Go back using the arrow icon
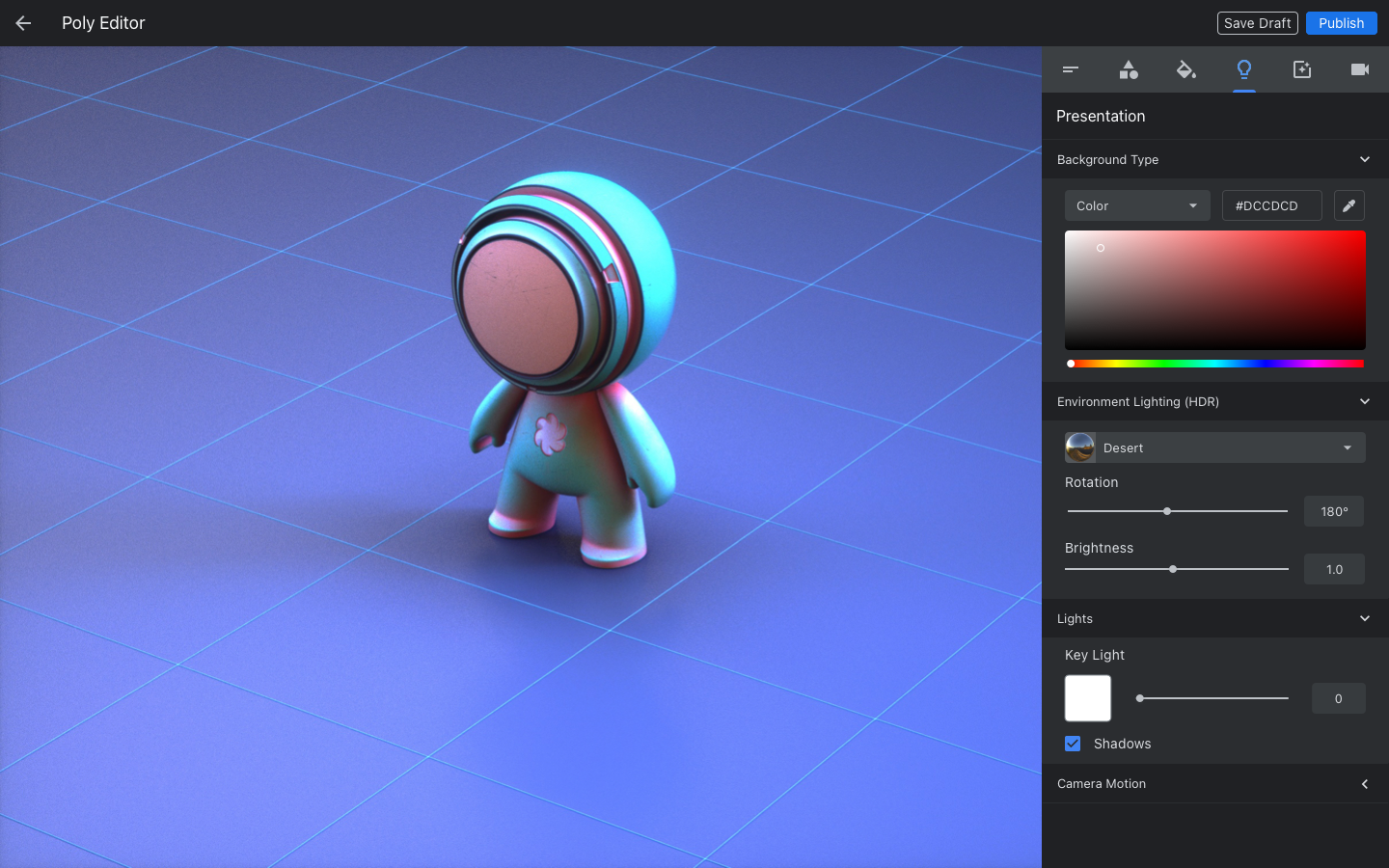 pyautogui.click(x=23, y=23)
